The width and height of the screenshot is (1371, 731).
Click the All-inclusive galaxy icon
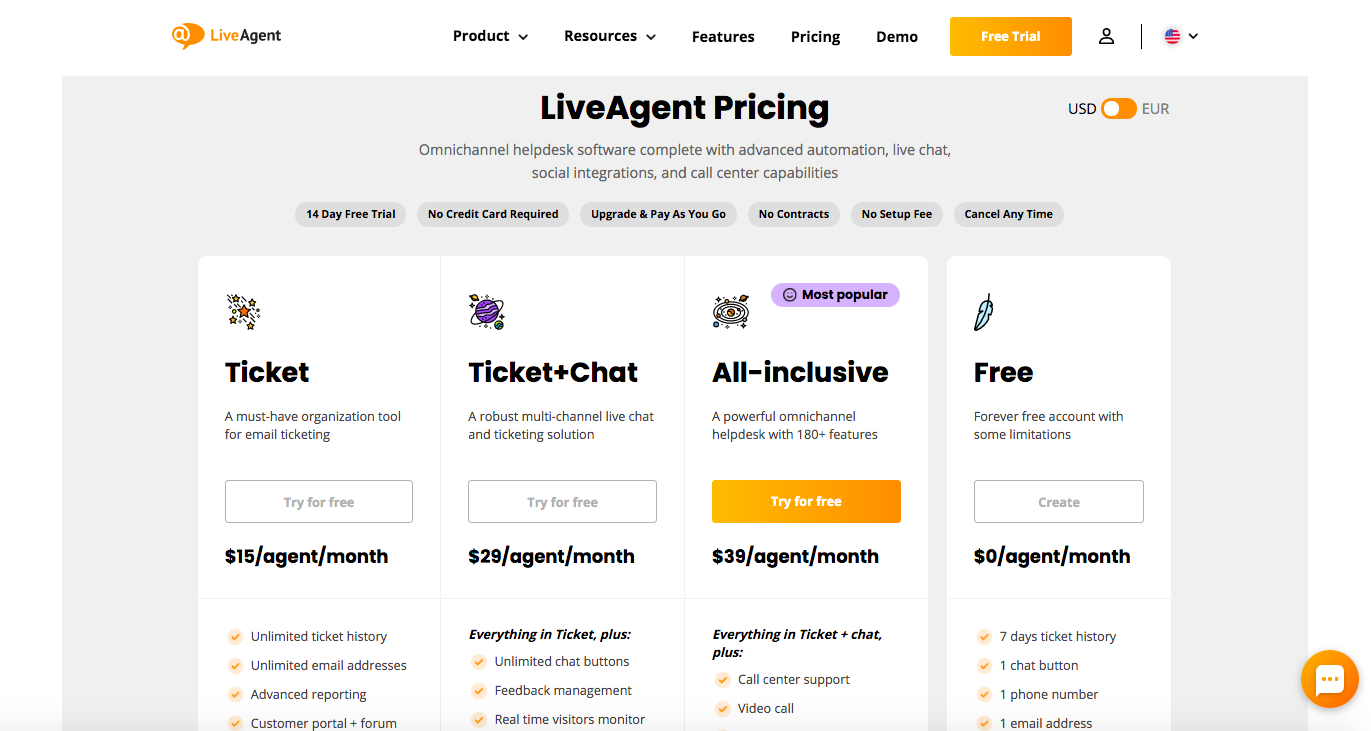pyautogui.click(x=731, y=312)
